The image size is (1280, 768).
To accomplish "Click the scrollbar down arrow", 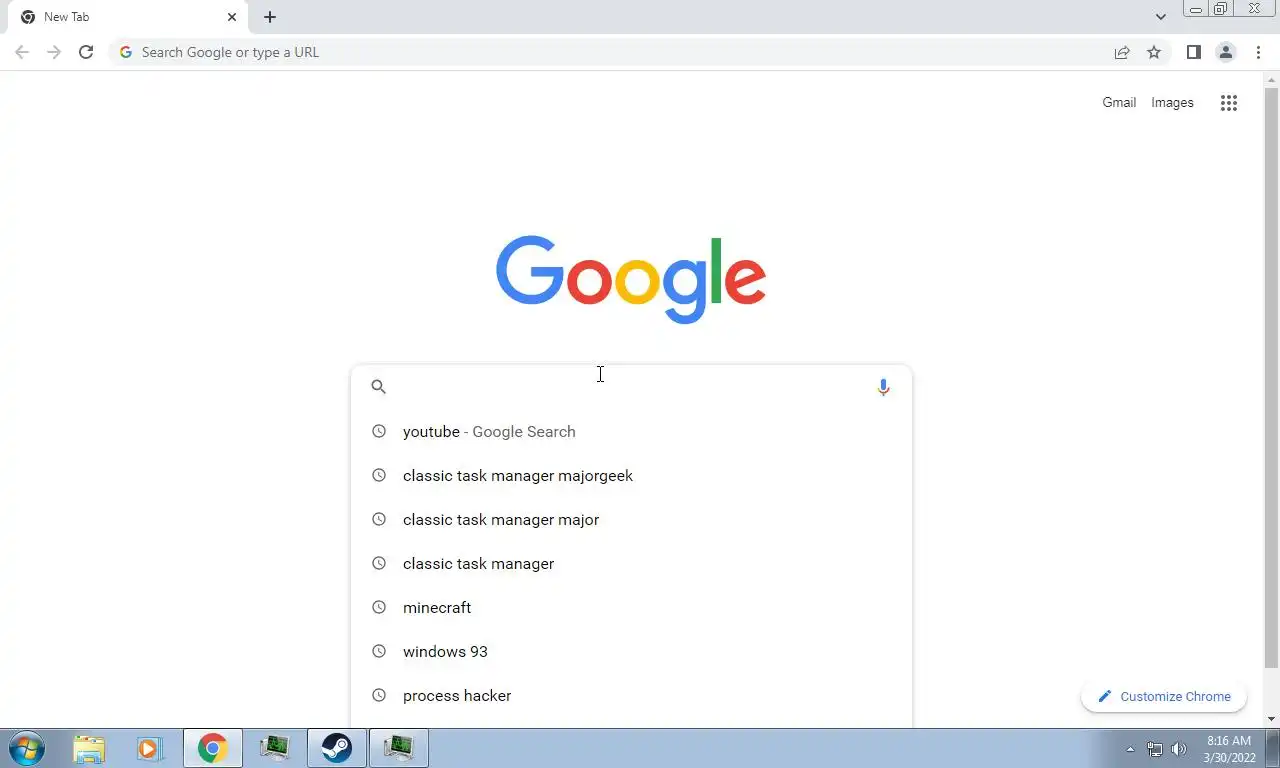I will click(1271, 719).
